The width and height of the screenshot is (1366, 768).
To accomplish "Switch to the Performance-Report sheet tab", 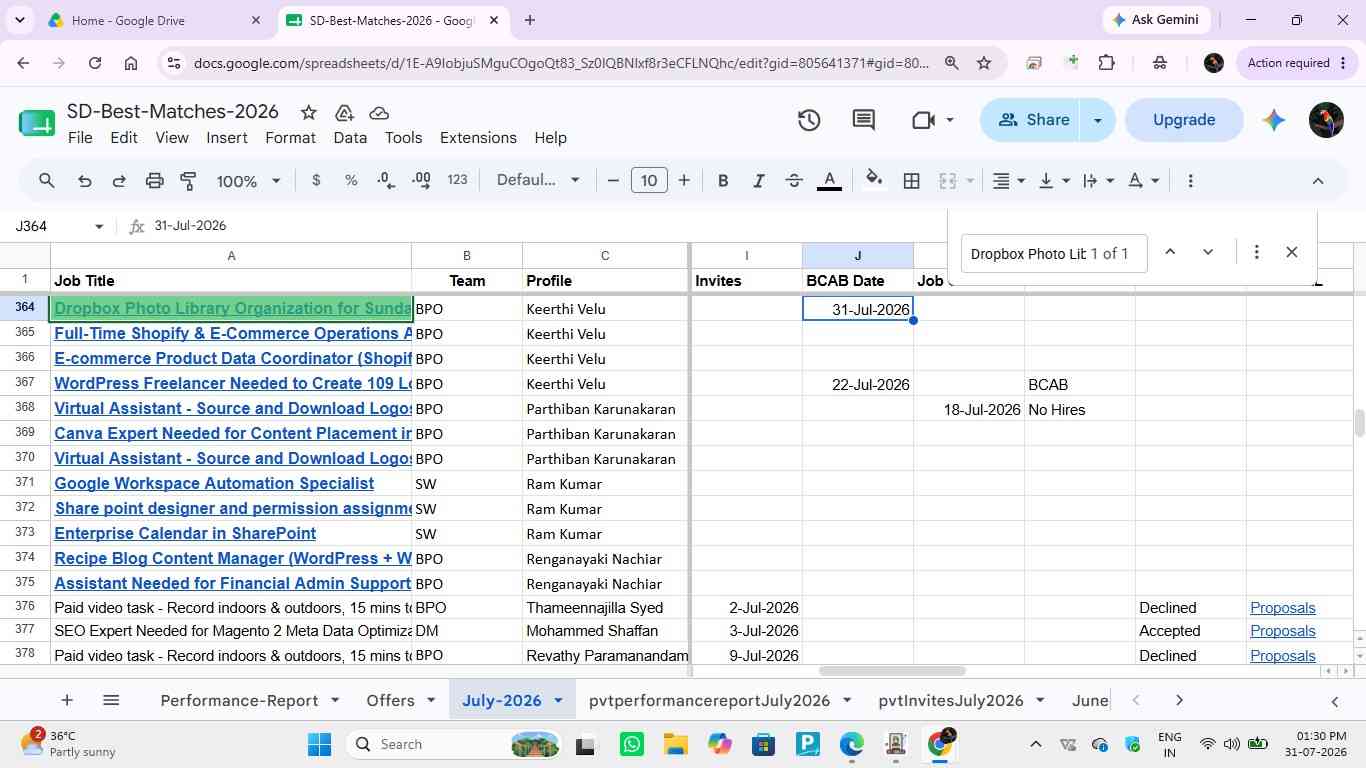I will 239,700.
